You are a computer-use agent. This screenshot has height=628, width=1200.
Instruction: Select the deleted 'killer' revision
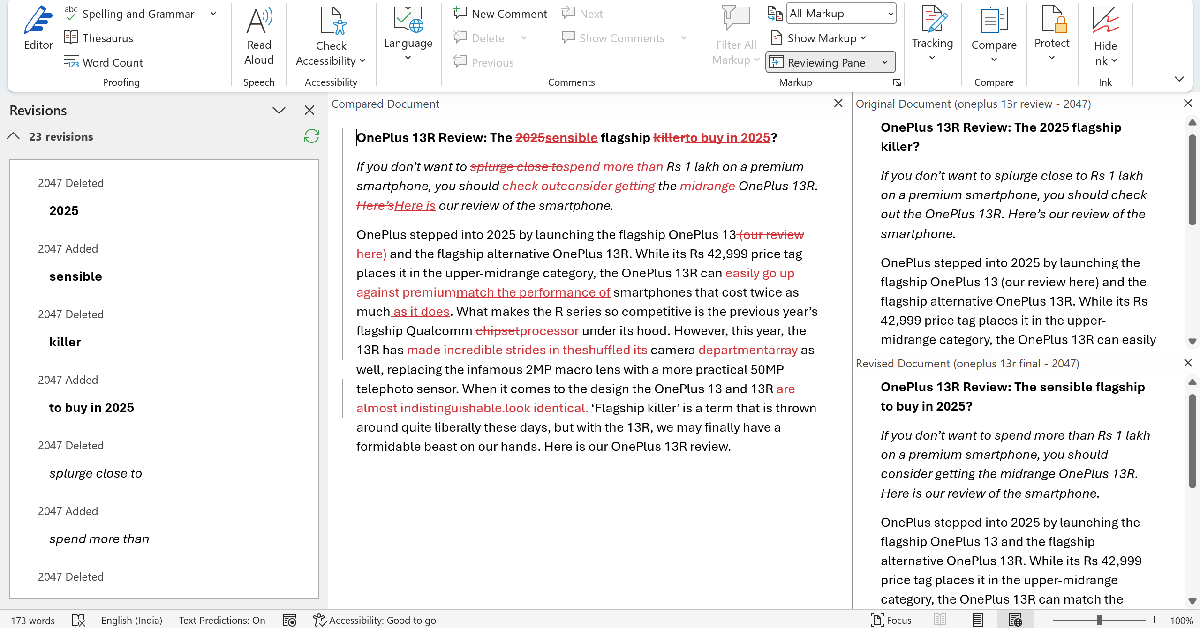[64, 342]
